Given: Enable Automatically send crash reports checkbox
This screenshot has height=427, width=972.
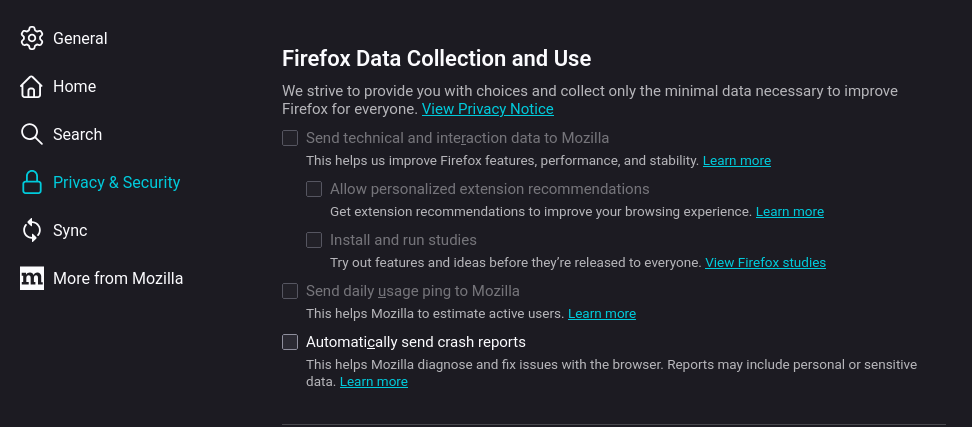Looking at the screenshot, I should [x=290, y=342].
